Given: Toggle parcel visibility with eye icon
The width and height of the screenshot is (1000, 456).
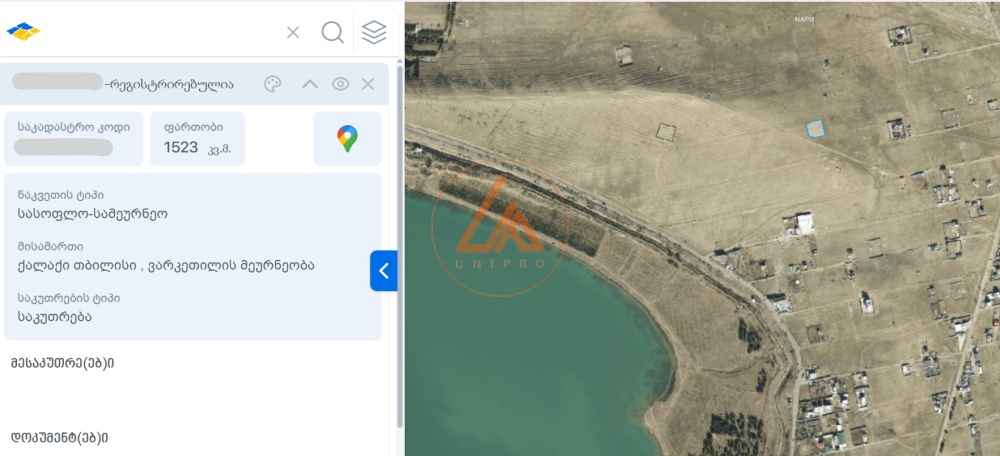Looking at the screenshot, I should 340,84.
